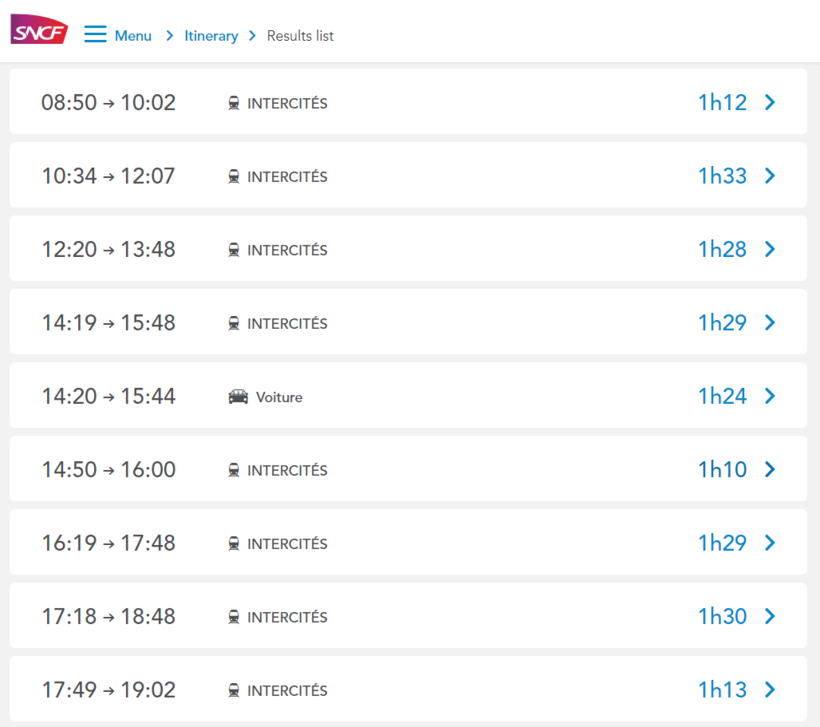
Task: Click the train icon on the 16:19 row
Action: coord(234,544)
